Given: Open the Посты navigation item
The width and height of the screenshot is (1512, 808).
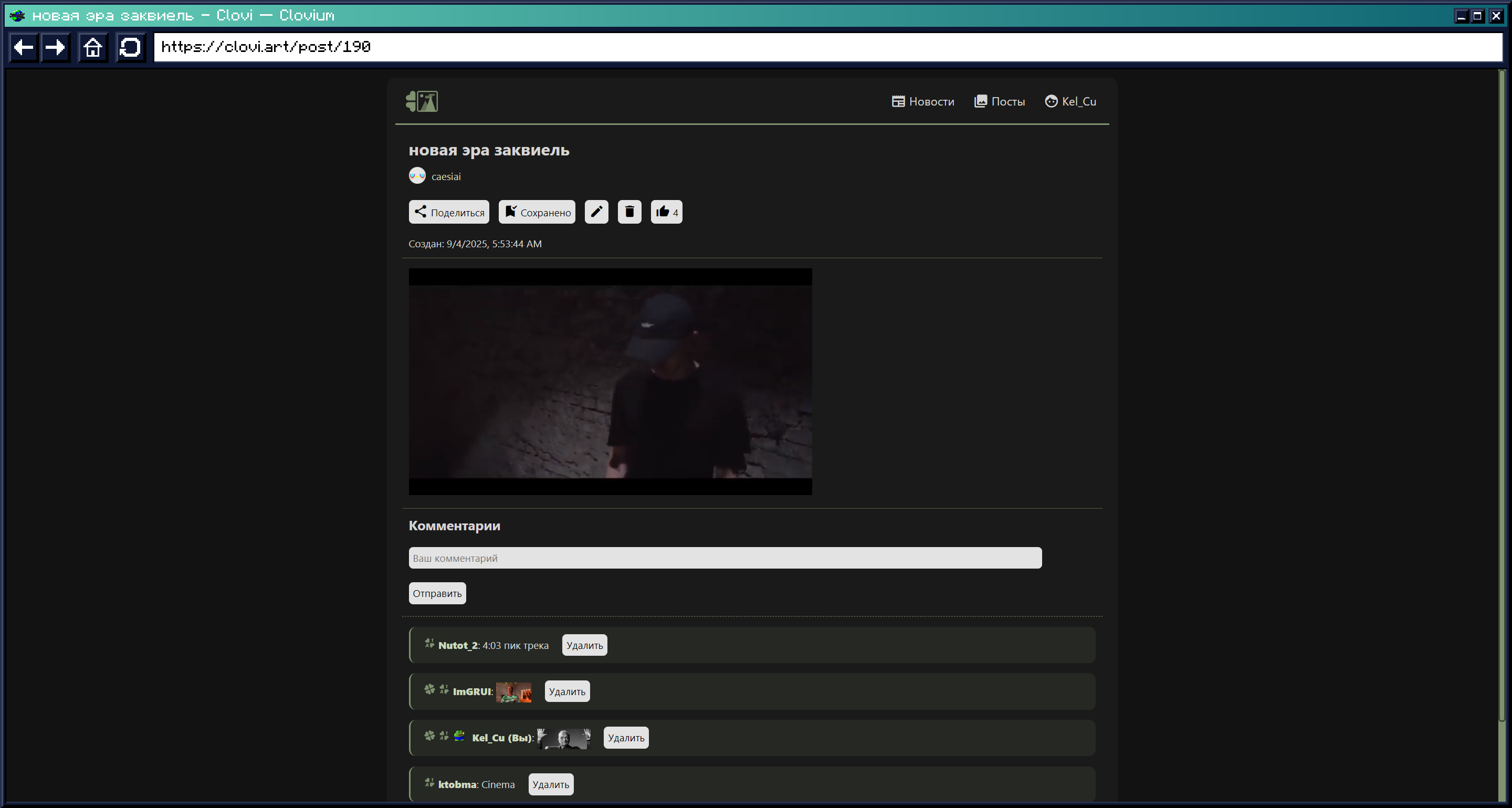Looking at the screenshot, I should tap(999, 101).
